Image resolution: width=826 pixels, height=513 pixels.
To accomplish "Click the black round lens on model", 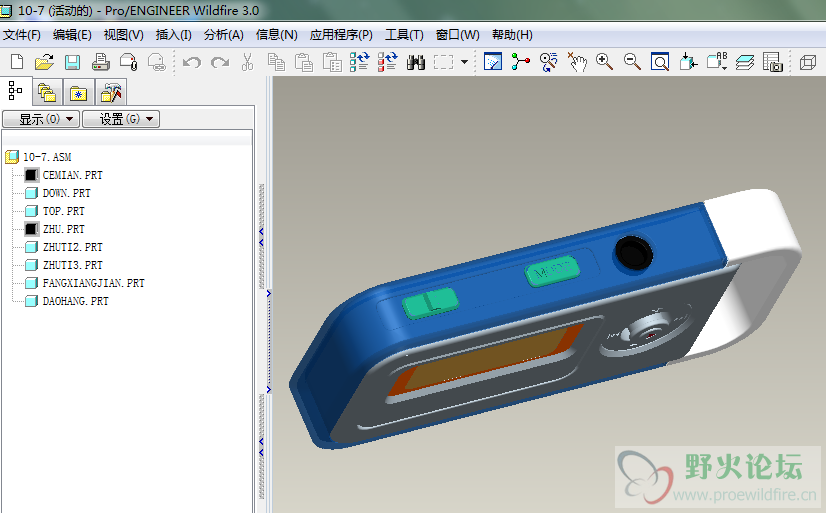I will (x=634, y=253).
